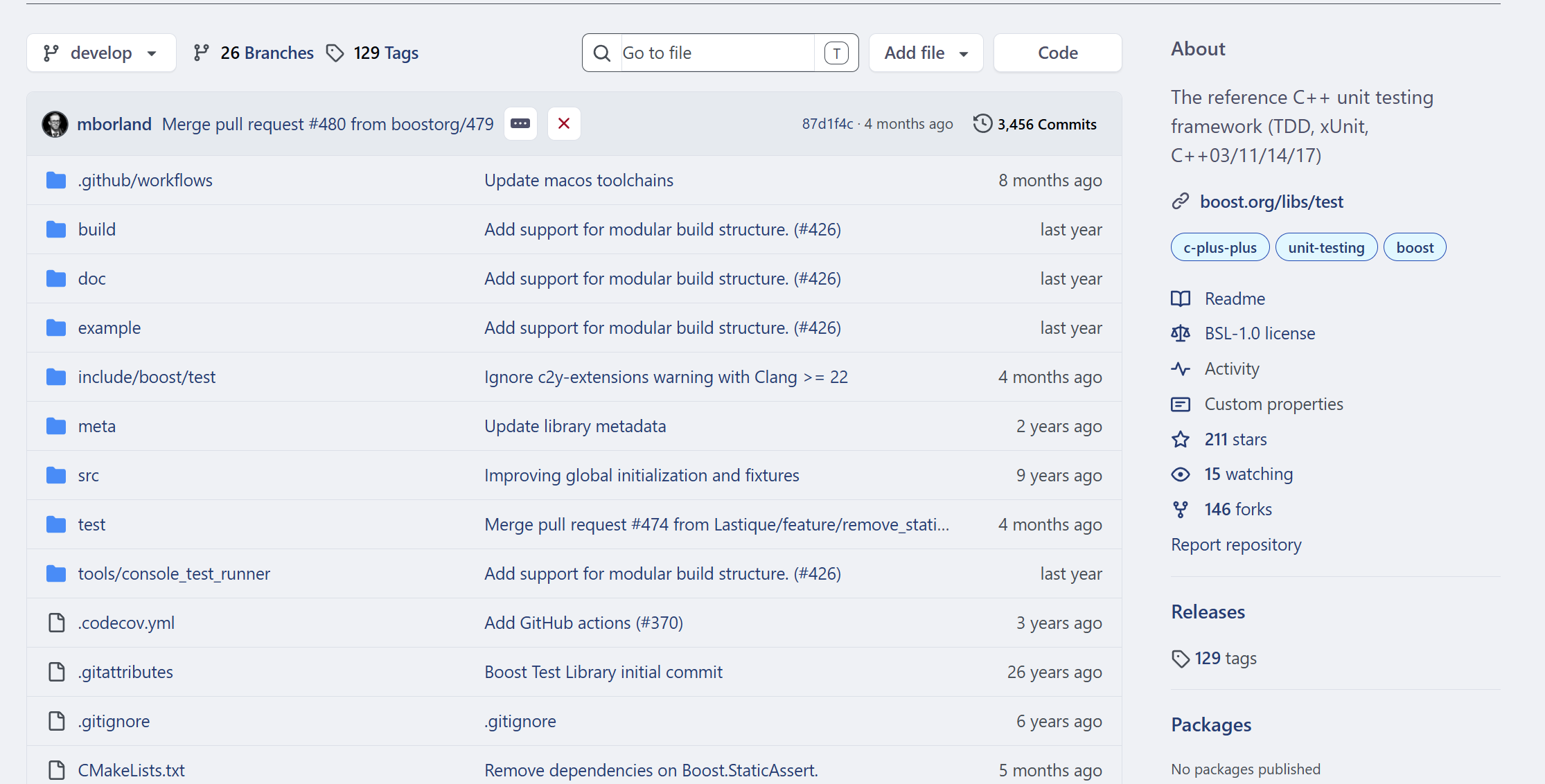Open the Code button menu

click(x=1058, y=53)
